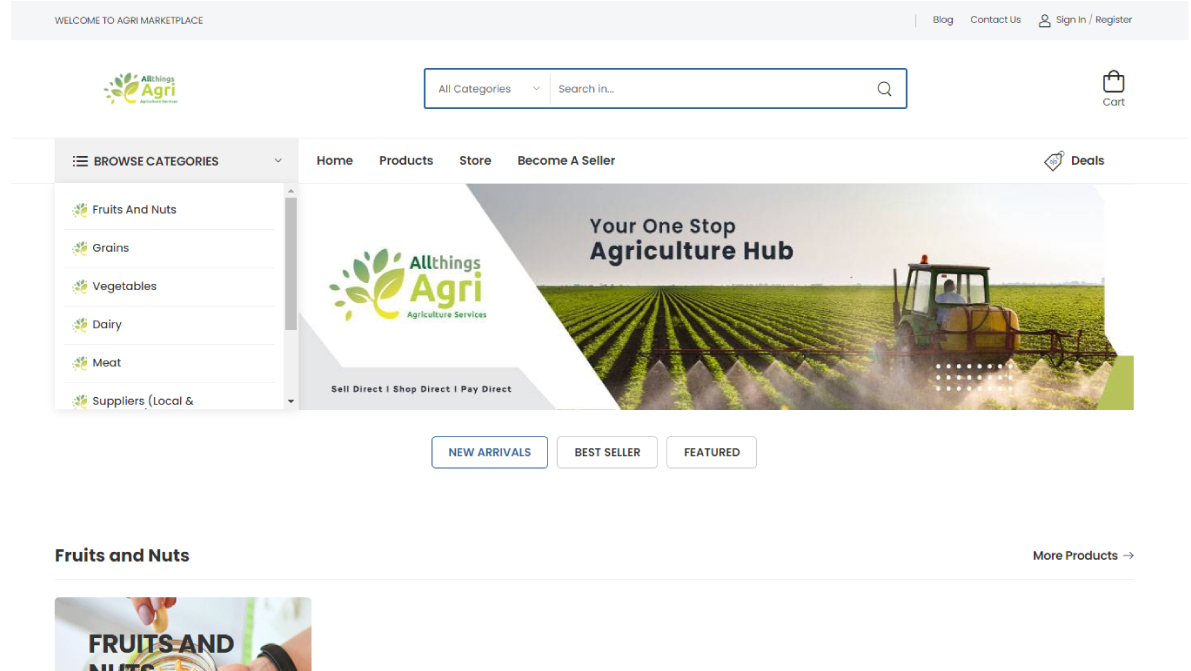Open the All Categories dropdown
The height and width of the screenshot is (671, 1191).
tap(488, 89)
